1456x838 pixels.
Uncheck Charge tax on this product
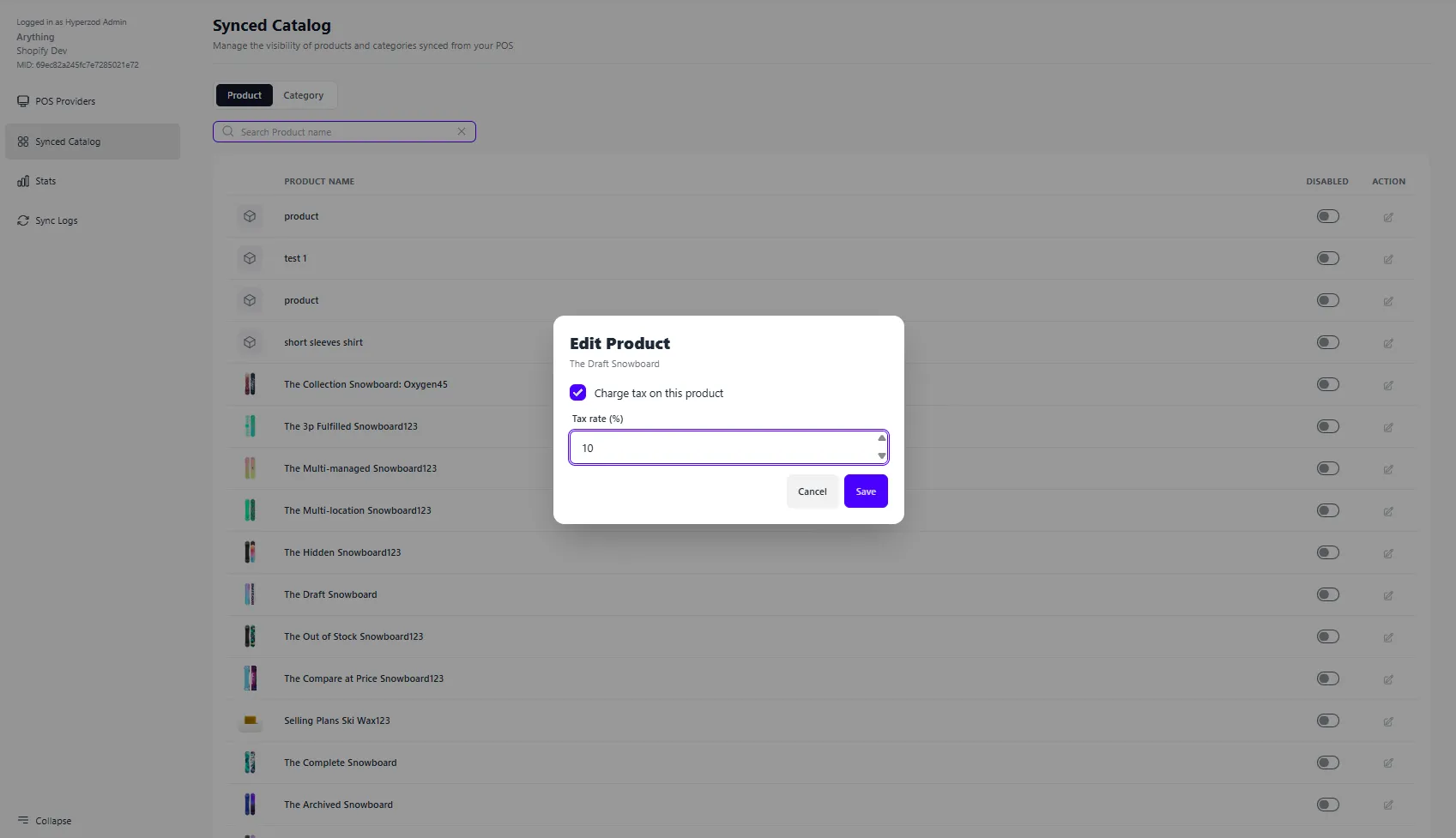pos(577,393)
